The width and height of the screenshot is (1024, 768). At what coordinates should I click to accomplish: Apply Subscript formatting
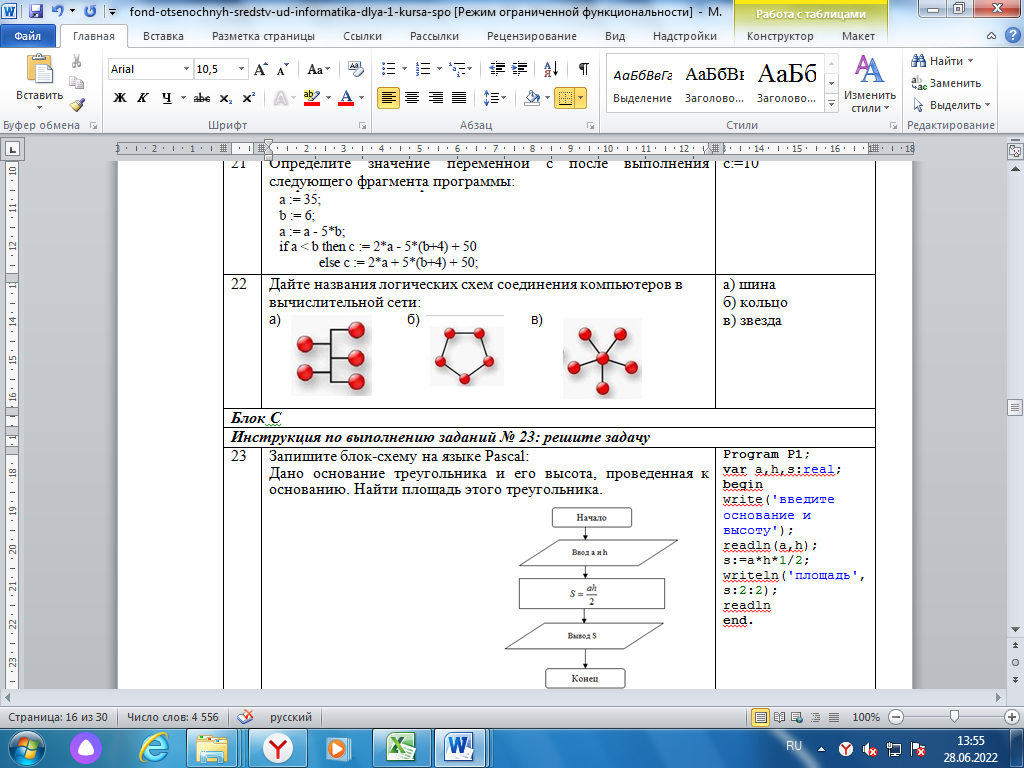click(225, 98)
